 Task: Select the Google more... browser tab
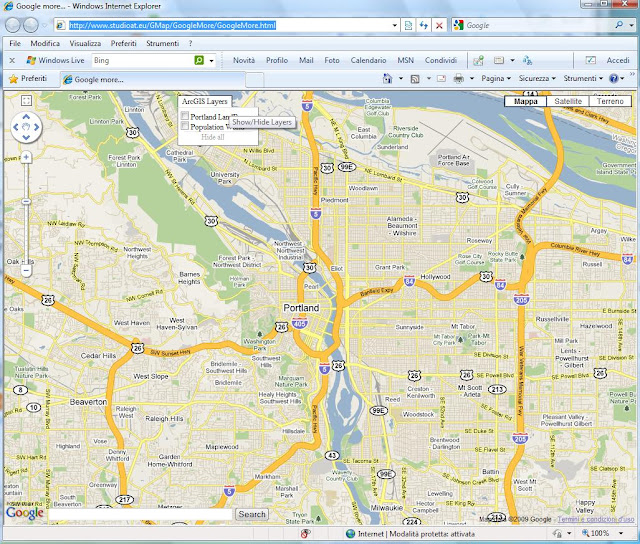153,80
